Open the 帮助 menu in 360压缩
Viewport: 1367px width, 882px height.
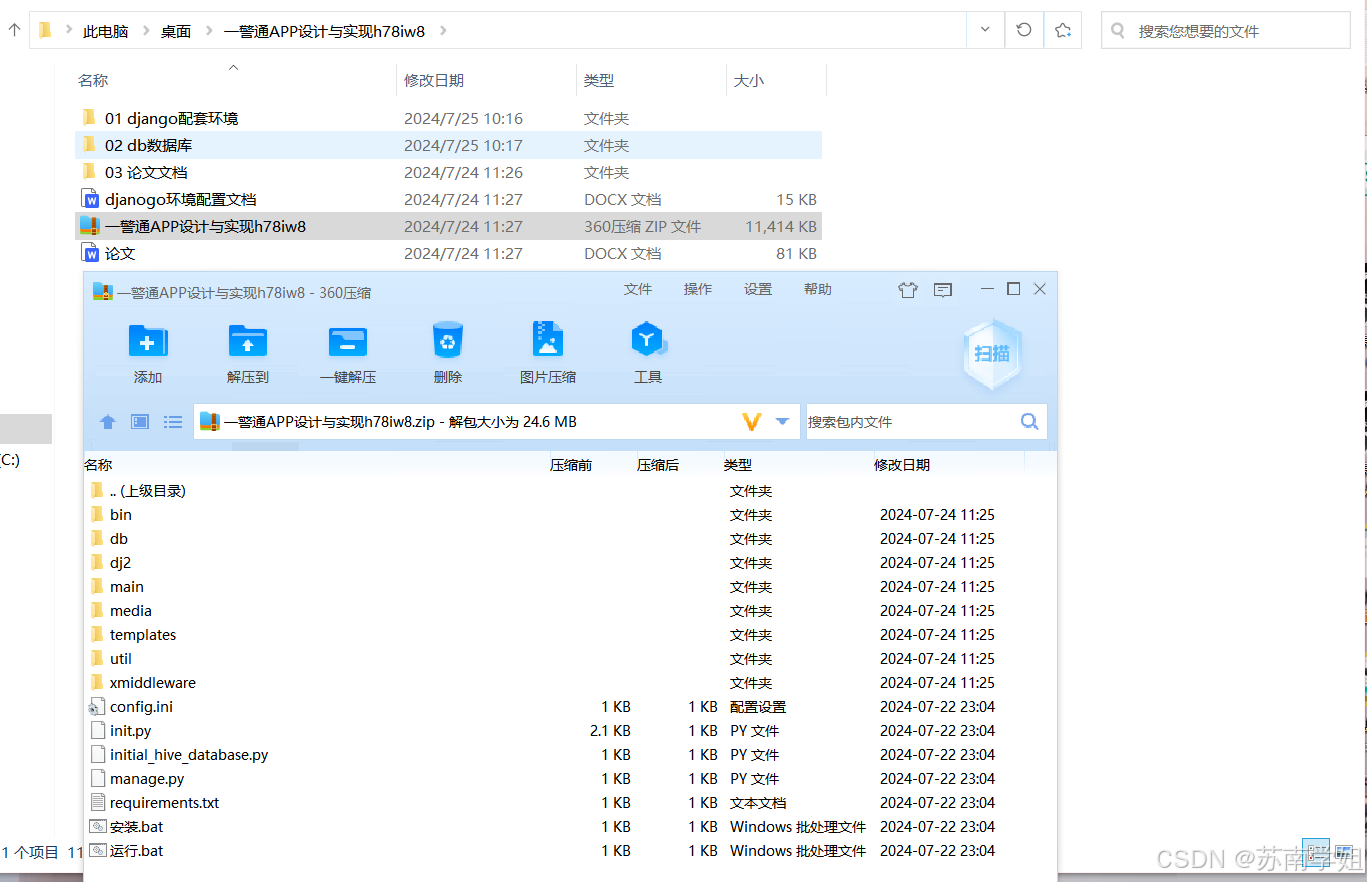(x=818, y=289)
